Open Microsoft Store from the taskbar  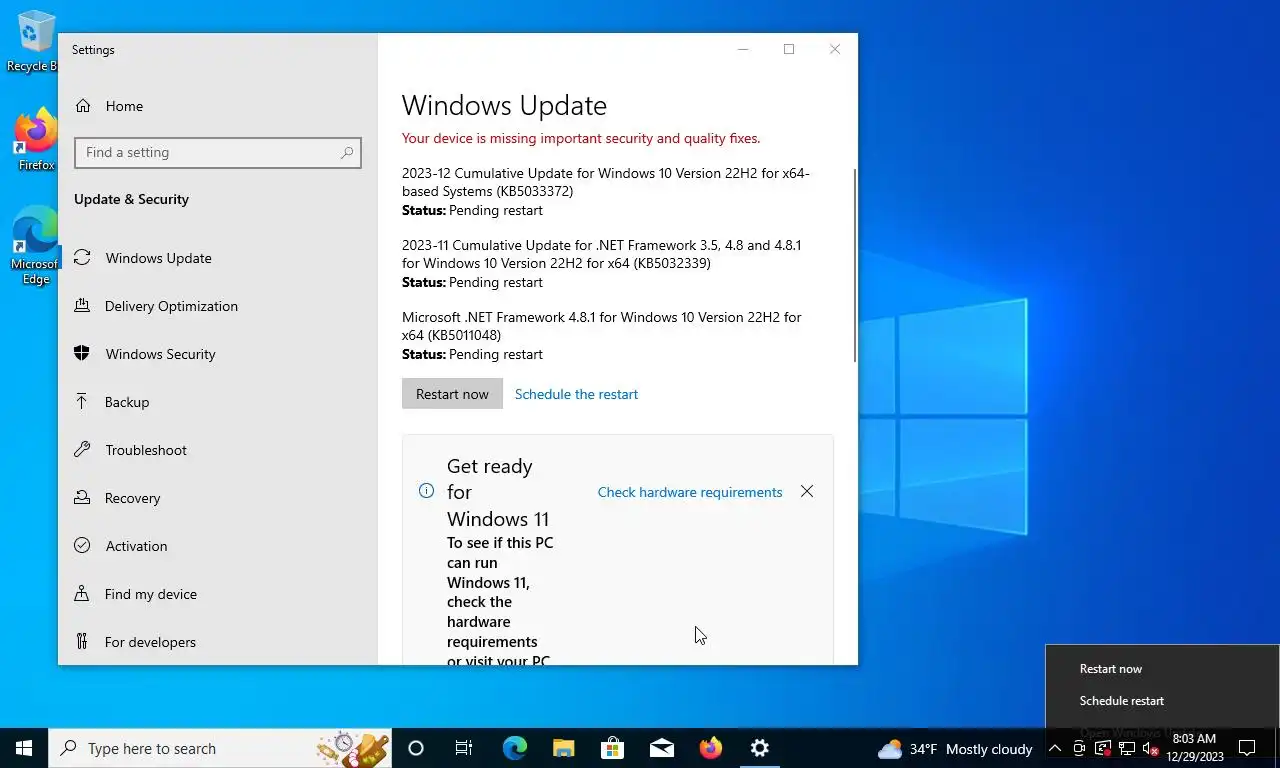(612, 748)
